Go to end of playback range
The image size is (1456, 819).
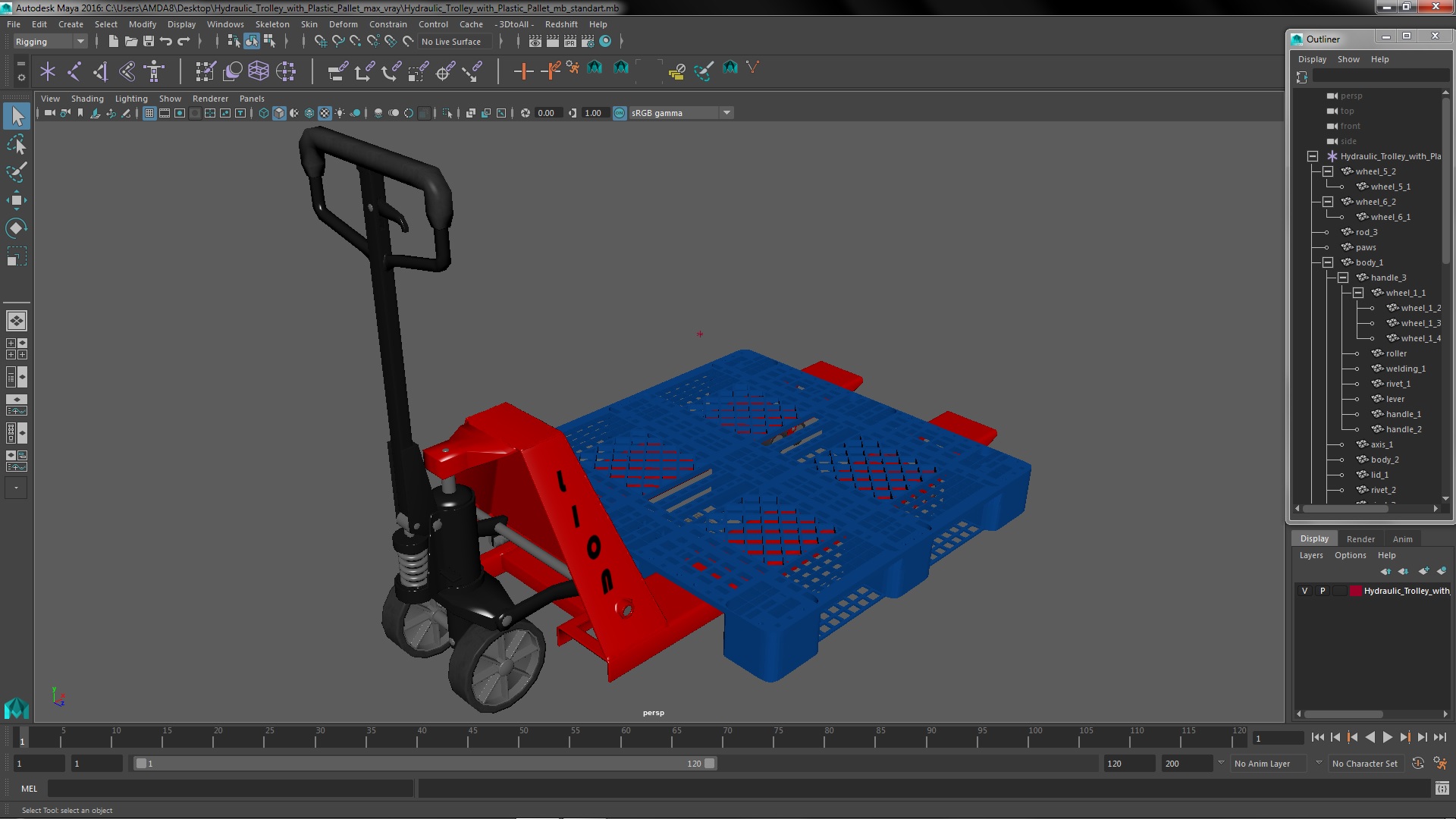1440,737
